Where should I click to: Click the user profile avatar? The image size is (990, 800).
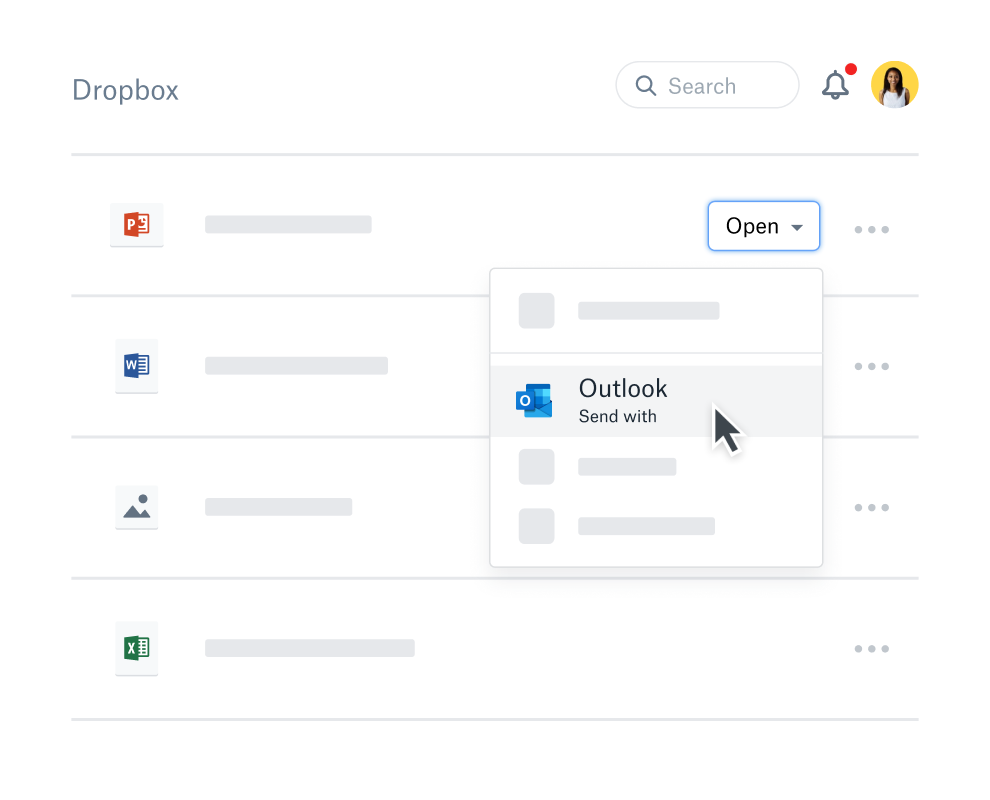[x=894, y=85]
